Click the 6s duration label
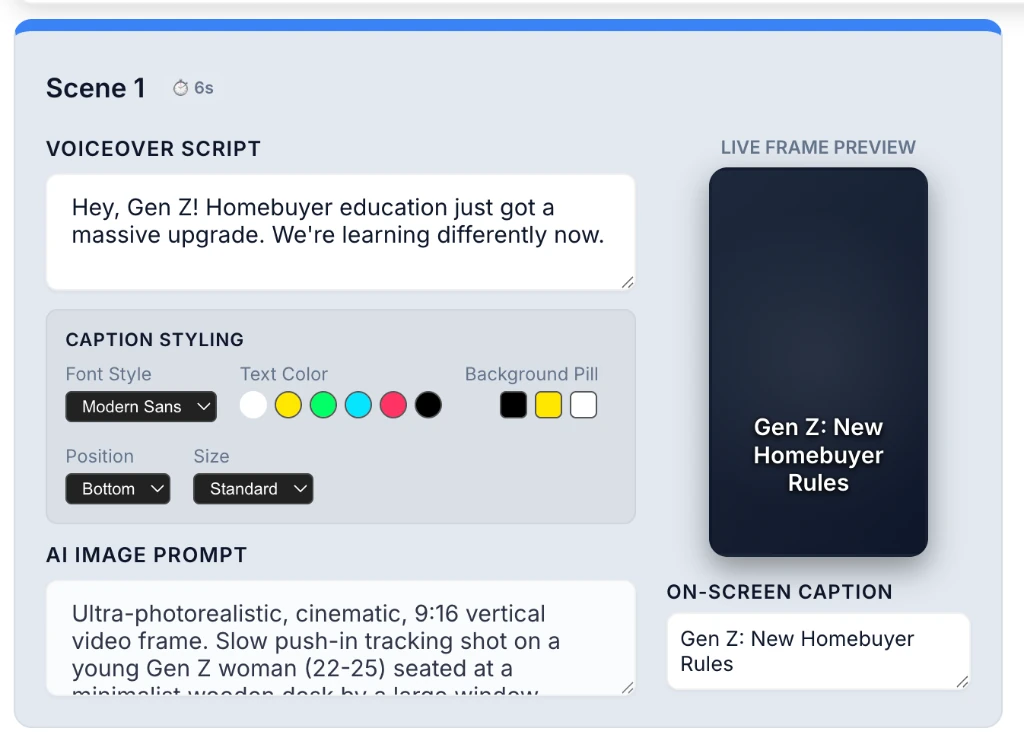The width and height of the screenshot is (1024, 737). (x=204, y=88)
